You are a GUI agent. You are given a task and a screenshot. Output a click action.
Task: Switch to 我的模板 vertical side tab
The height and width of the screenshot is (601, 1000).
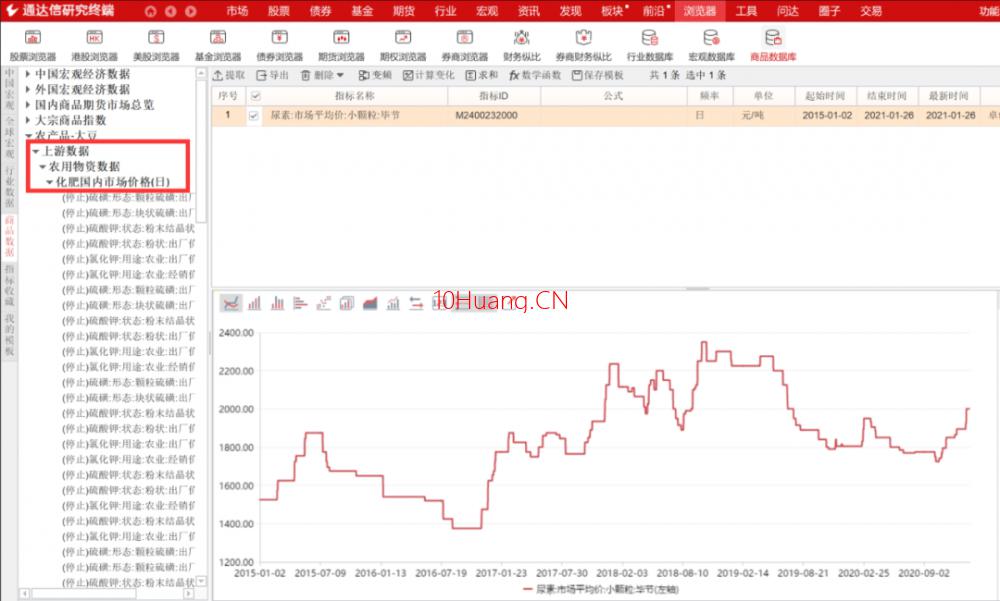[10, 335]
